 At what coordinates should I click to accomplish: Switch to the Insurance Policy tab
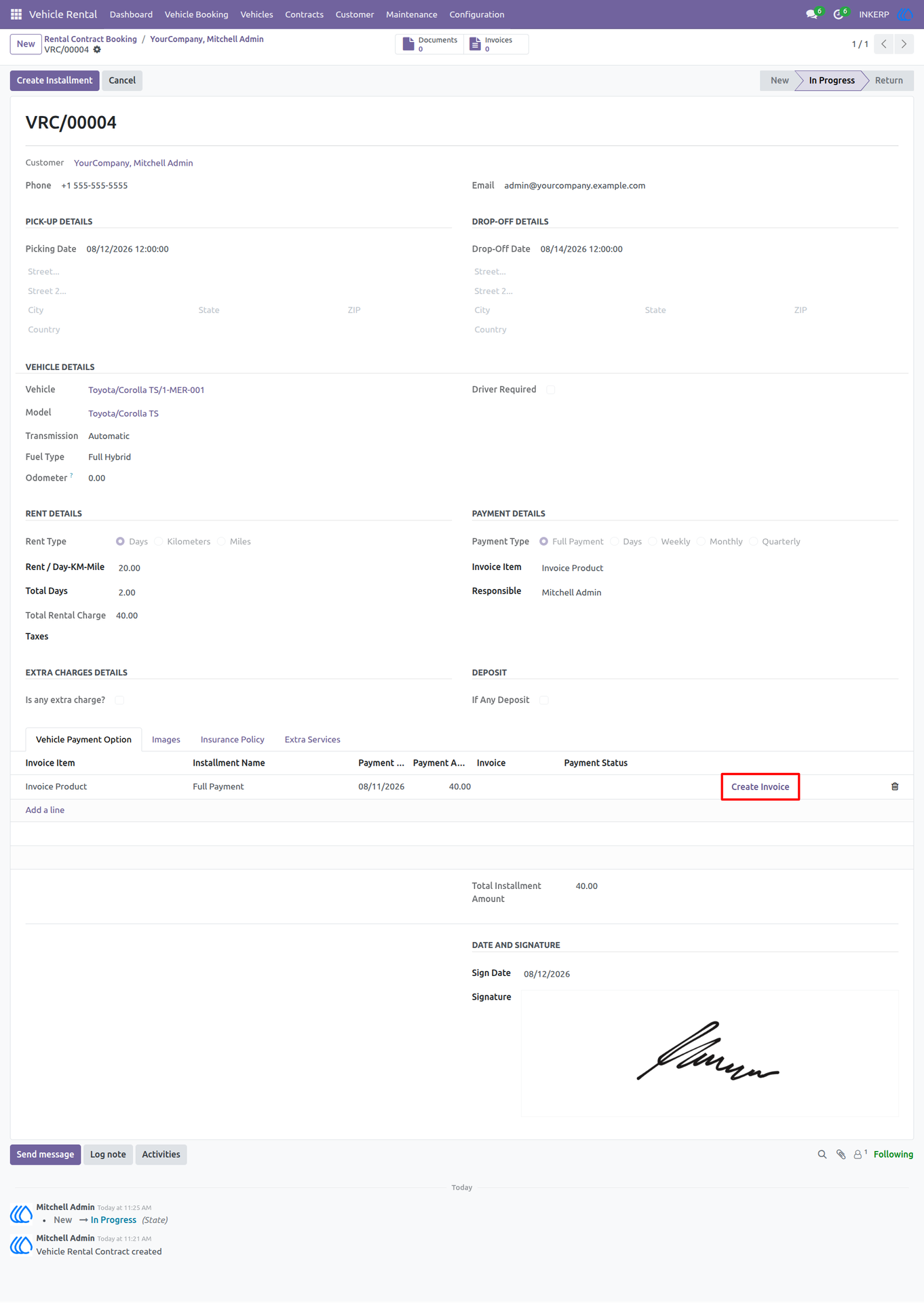click(x=232, y=740)
